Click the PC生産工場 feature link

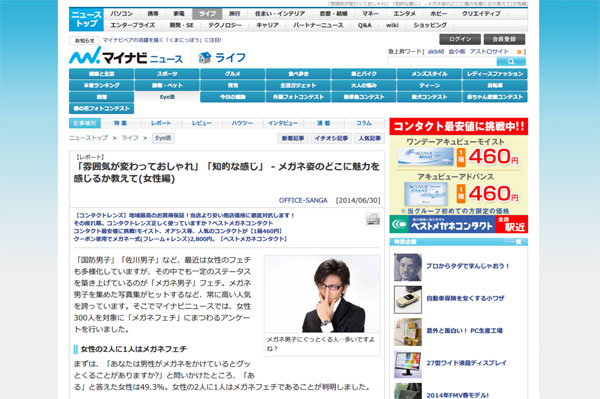(465, 331)
